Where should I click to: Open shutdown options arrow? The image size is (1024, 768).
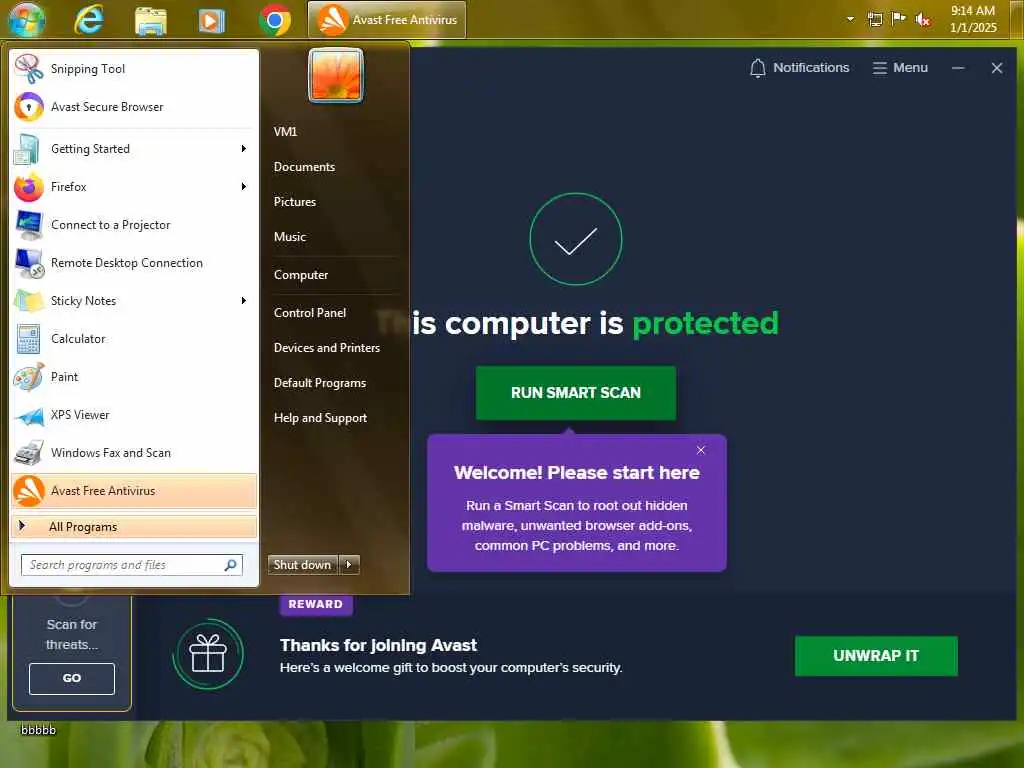[x=349, y=565]
